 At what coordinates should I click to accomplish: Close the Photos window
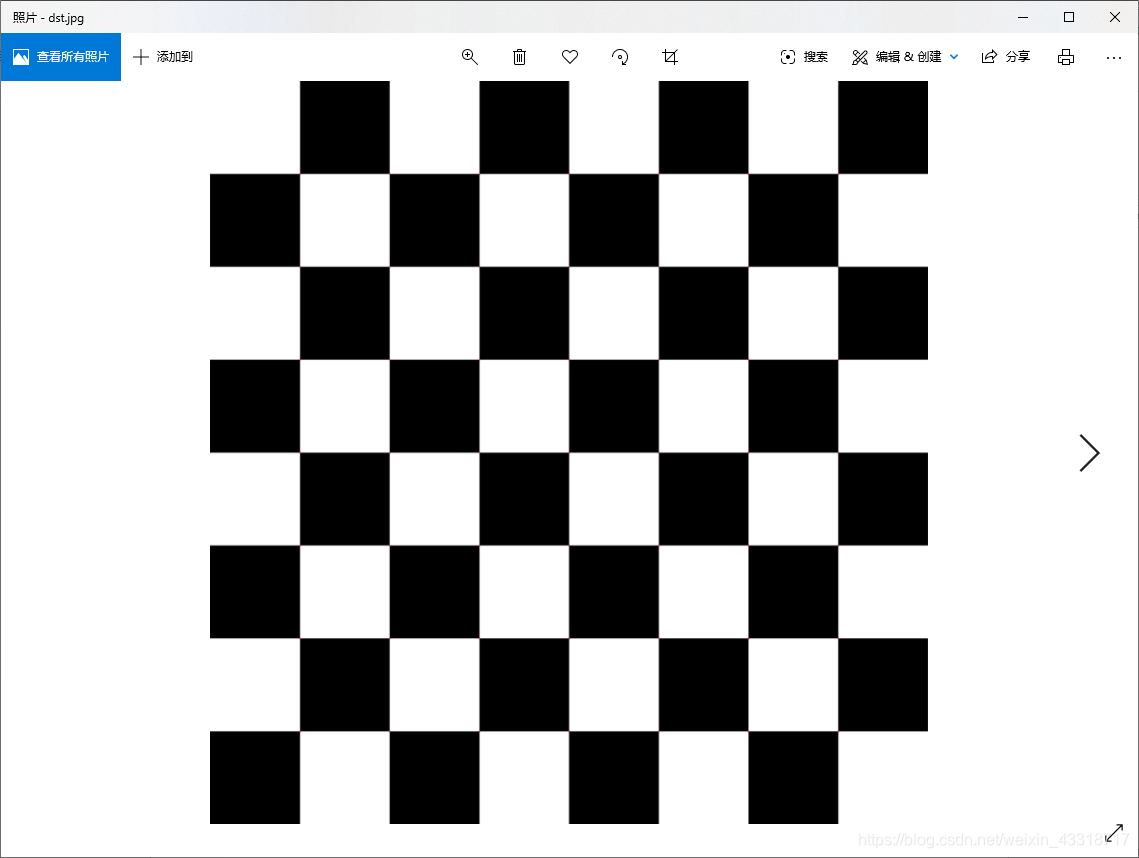pyautogui.click(x=1115, y=17)
